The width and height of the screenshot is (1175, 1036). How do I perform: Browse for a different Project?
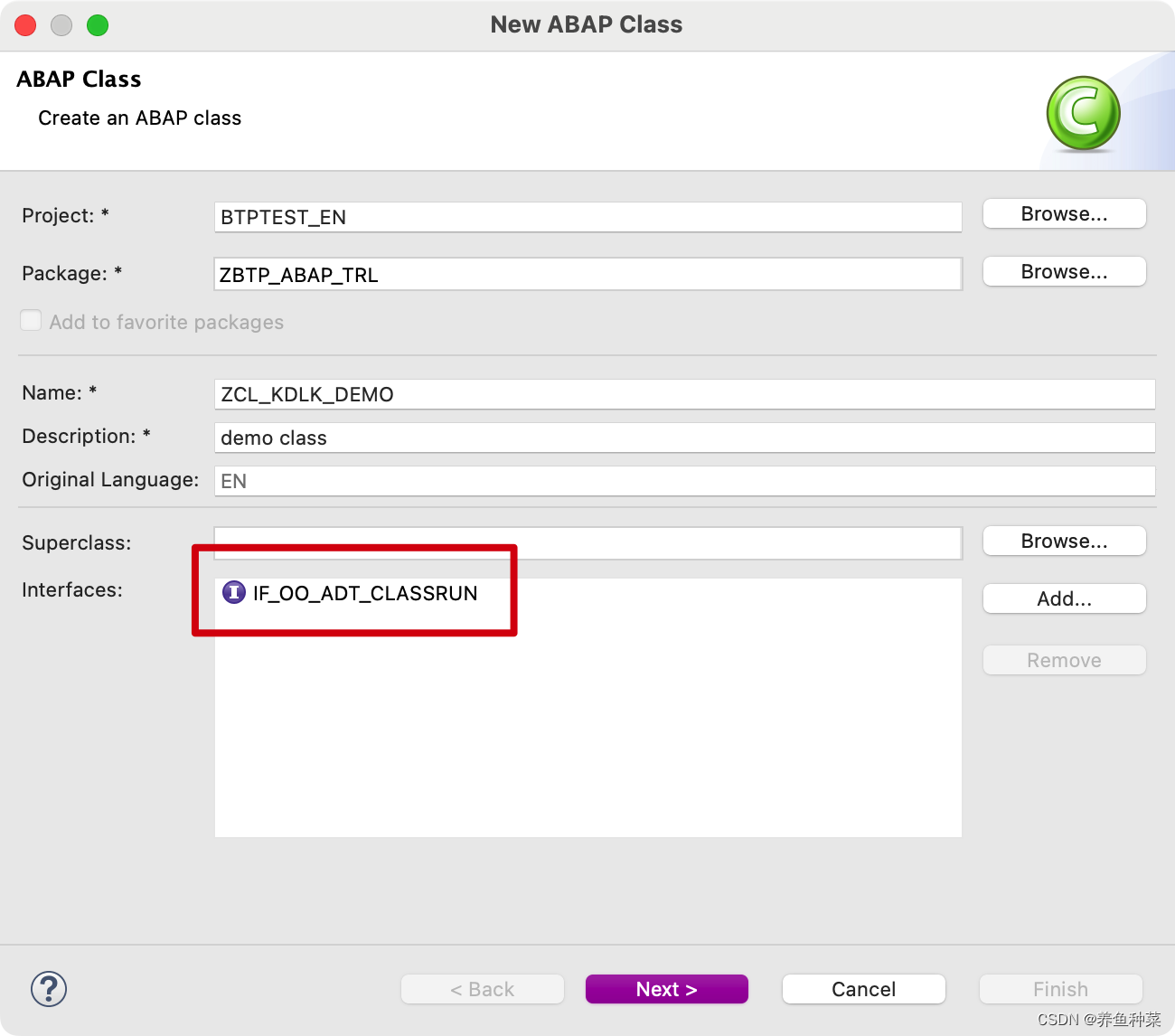point(1064,213)
